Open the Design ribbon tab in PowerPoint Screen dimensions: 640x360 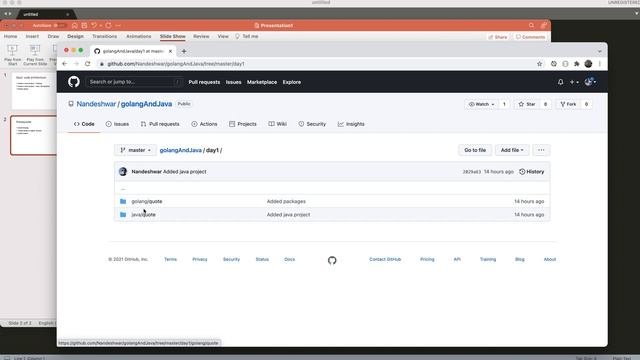click(x=76, y=36)
